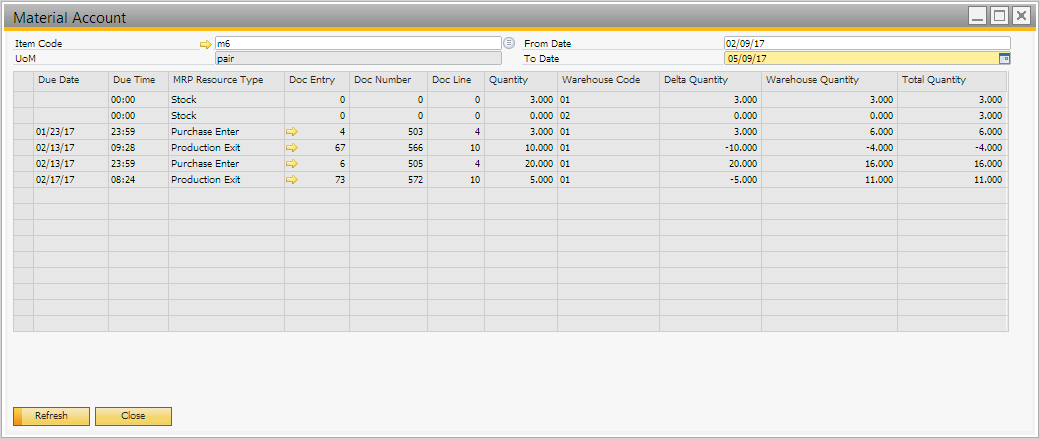Open link arrow for Doc Entry 4
The image size is (1040, 439).
click(x=292, y=132)
